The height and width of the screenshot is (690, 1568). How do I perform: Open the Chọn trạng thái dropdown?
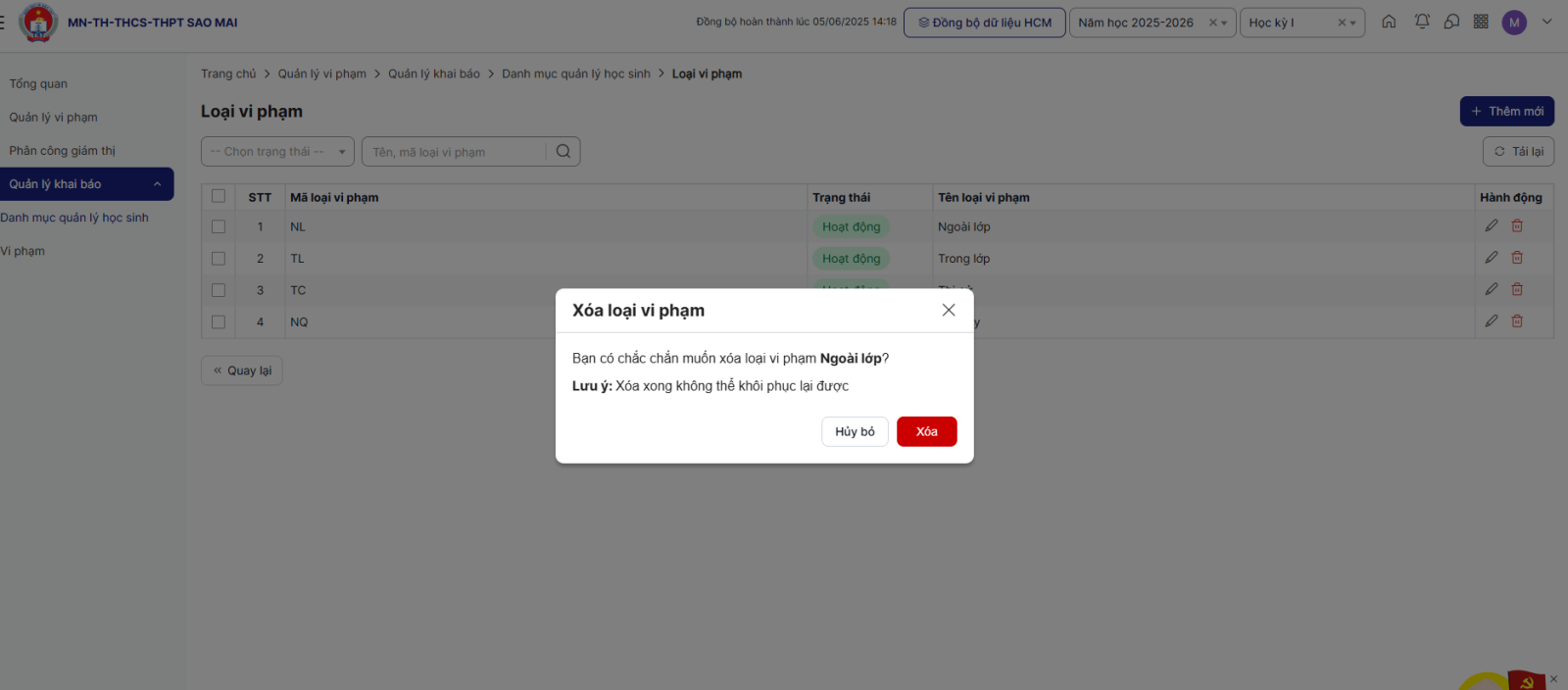[x=277, y=152]
